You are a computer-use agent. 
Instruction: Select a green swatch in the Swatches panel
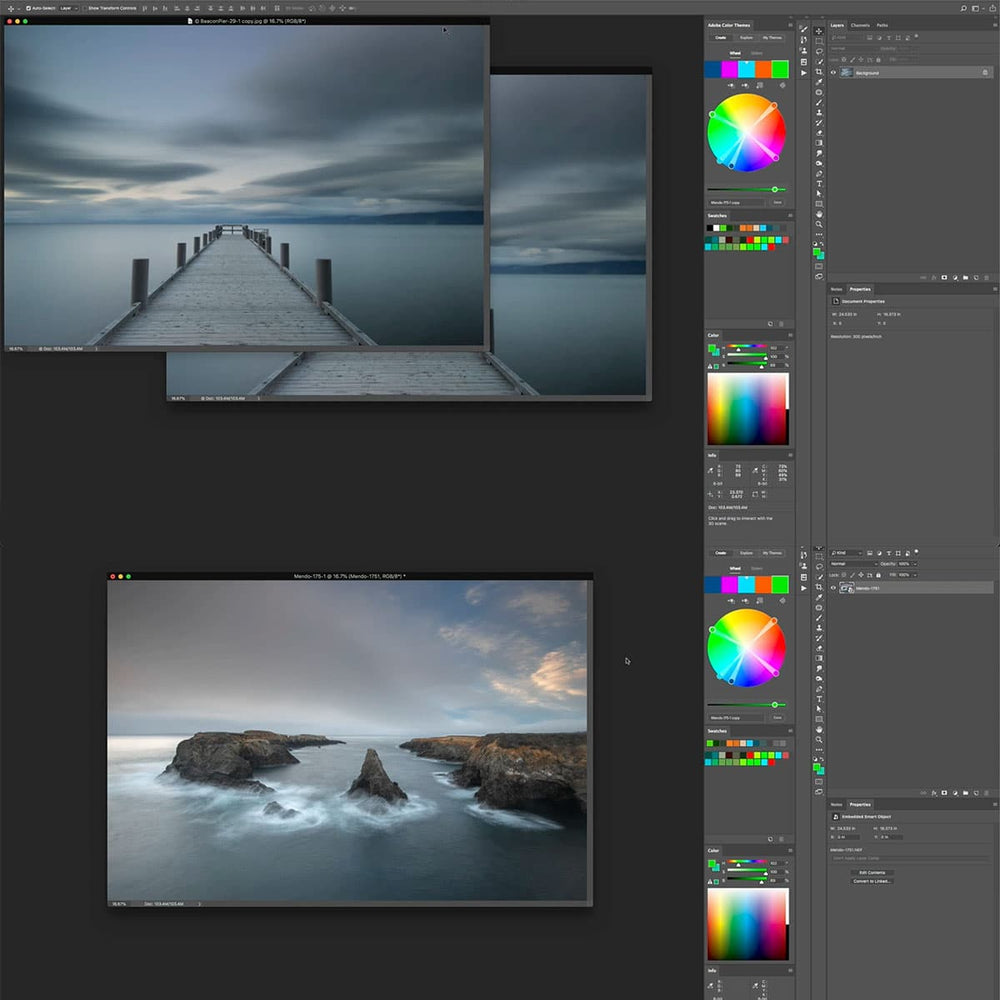[x=724, y=230]
